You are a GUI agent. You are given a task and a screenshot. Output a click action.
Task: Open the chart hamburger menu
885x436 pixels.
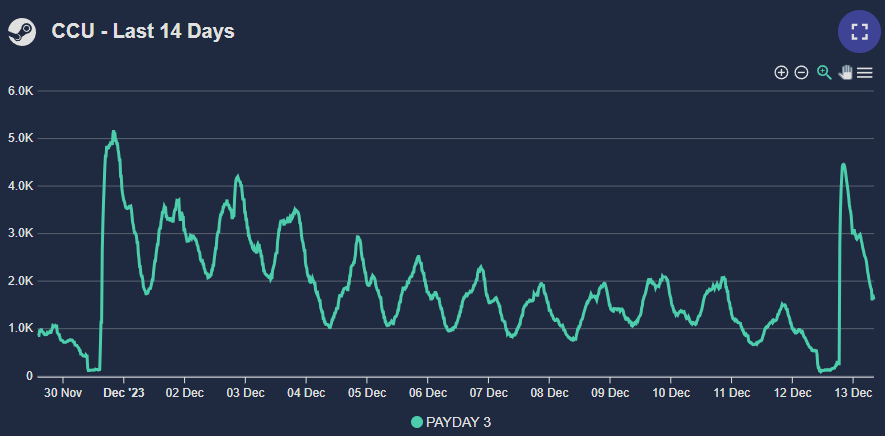pyautogui.click(x=865, y=73)
